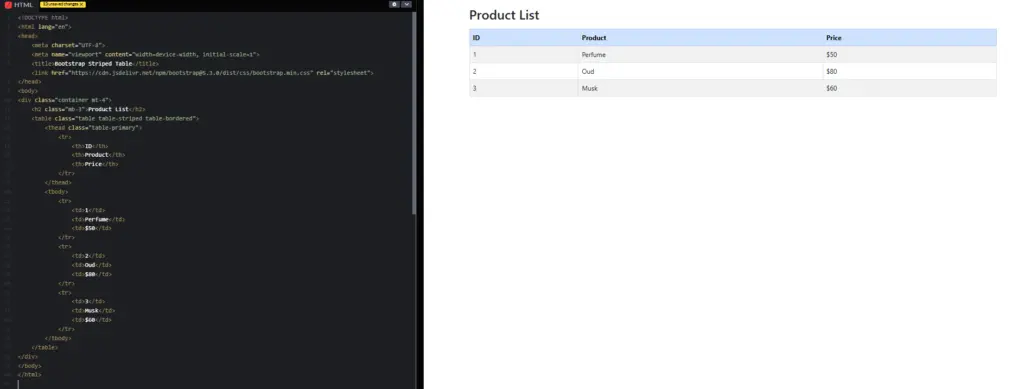Click the closing </html> tag line
This screenshot has height=389, width=1024.
29,375
